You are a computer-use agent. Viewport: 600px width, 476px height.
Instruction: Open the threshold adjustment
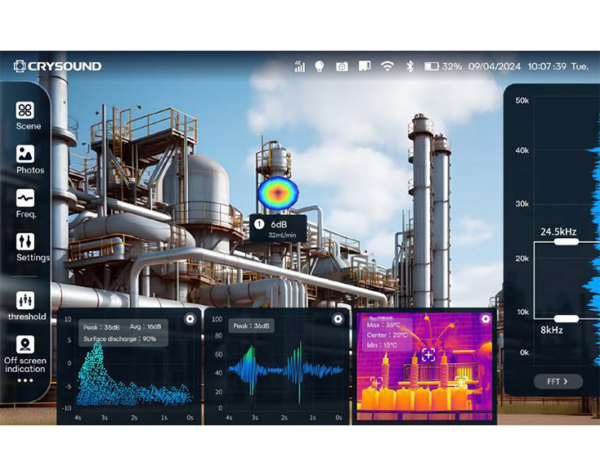point(25,305)
